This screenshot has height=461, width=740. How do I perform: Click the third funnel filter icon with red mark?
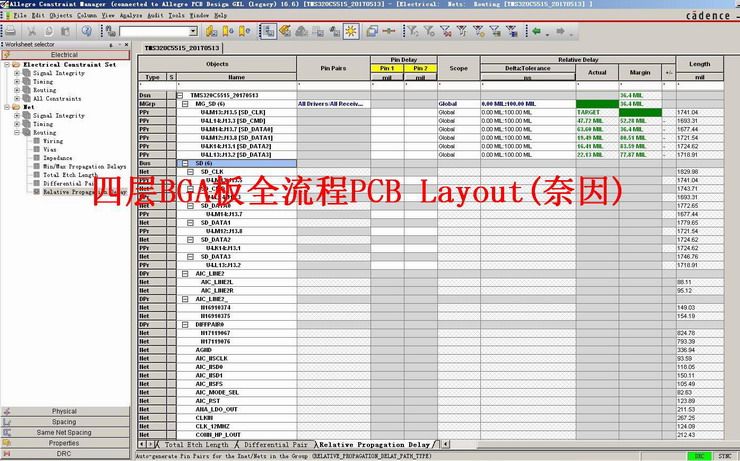(x=445, y=32)
